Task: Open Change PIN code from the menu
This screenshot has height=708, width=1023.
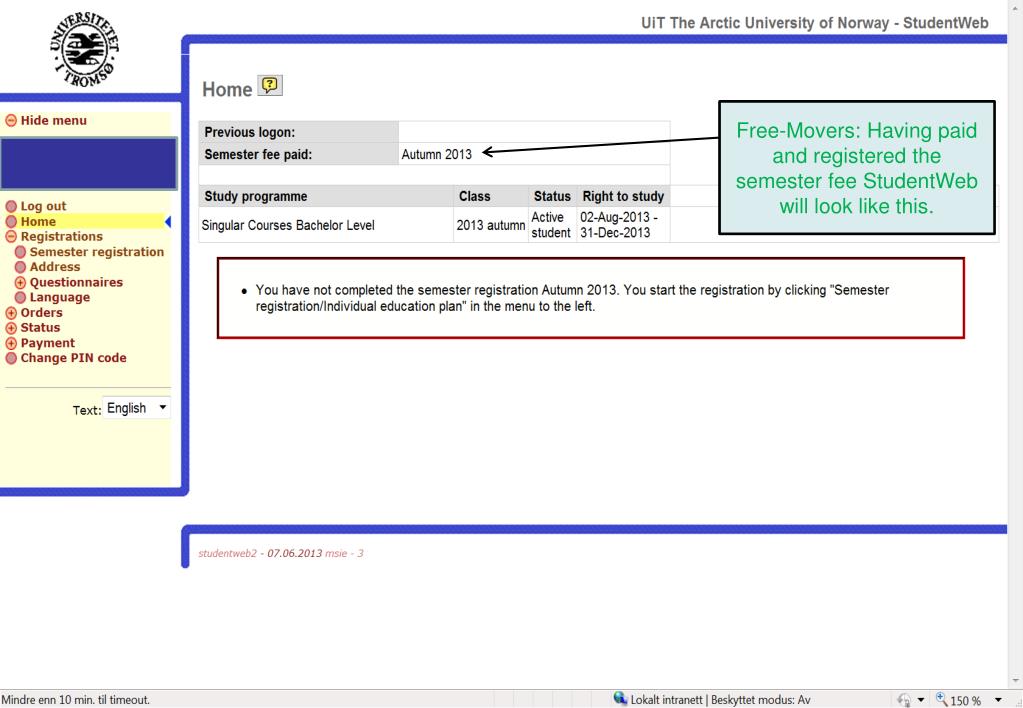Action: pyautogui.click(x=75, y=357)
